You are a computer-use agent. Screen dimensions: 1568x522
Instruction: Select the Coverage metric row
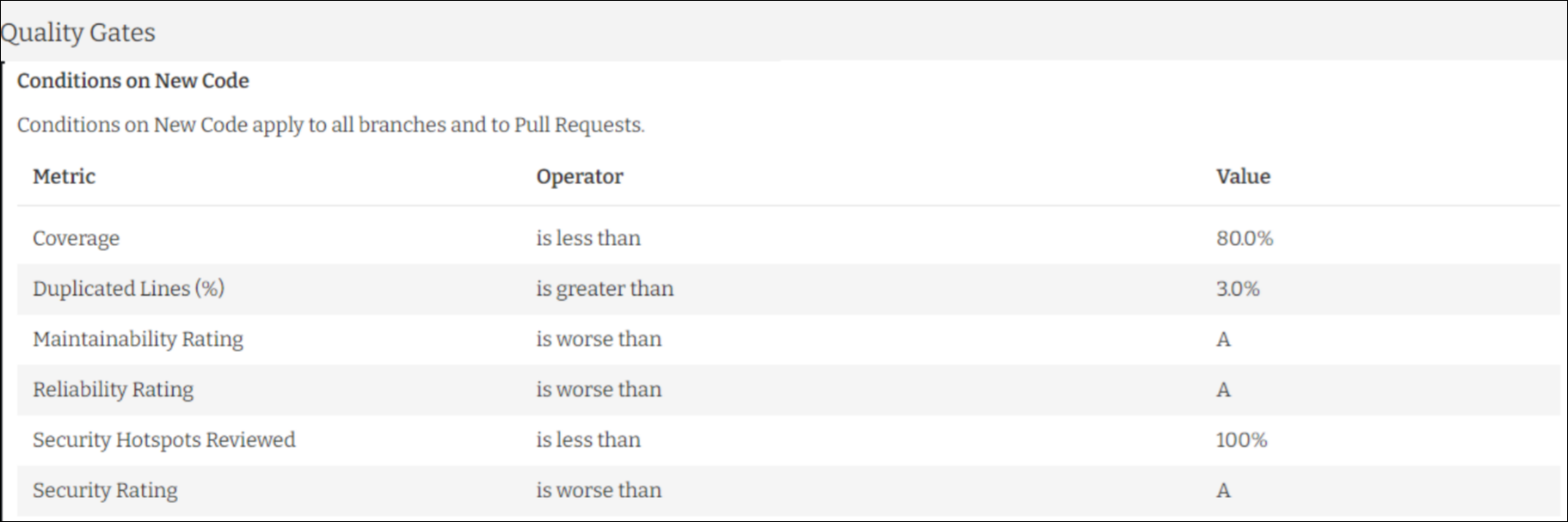click(76, 238)
